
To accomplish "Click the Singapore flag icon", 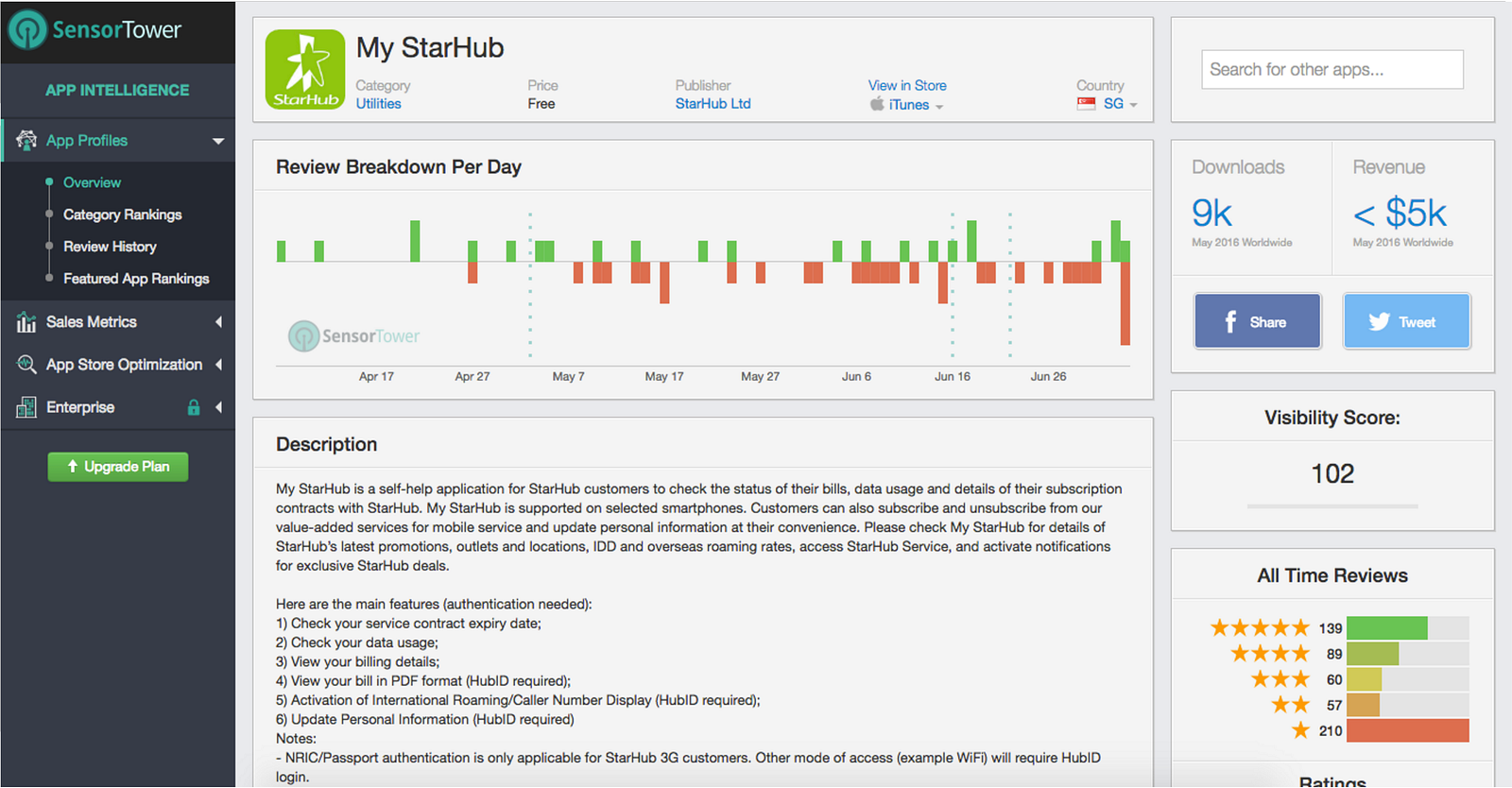I will 1087,104.
